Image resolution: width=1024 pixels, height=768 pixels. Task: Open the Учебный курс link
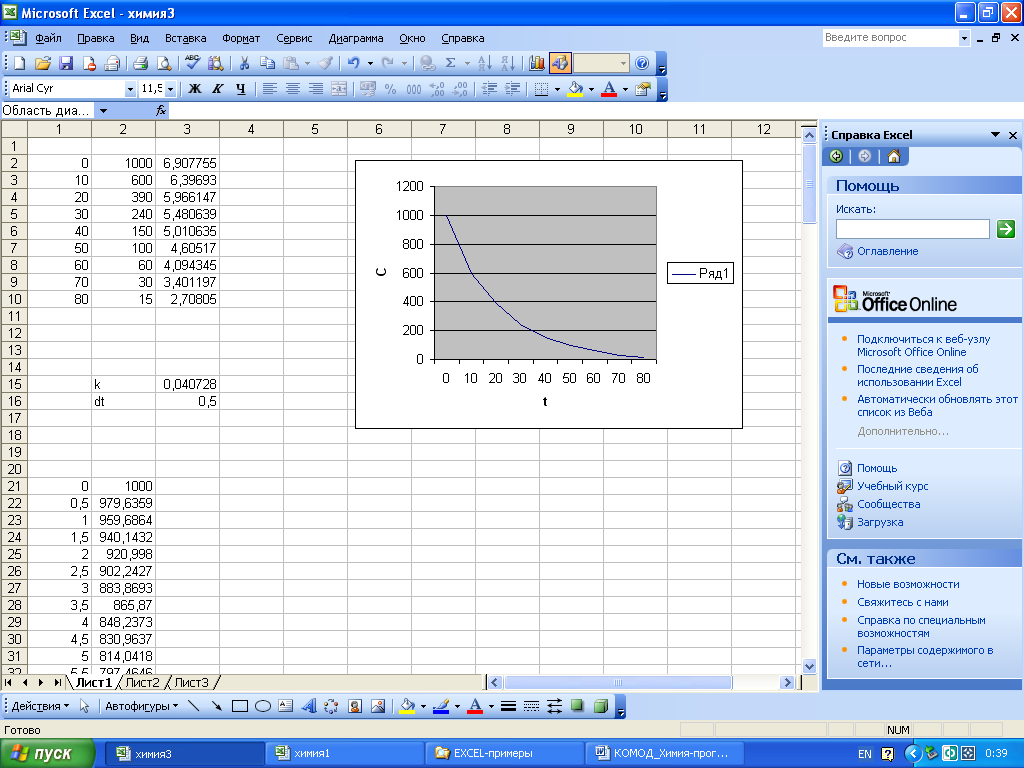(892, 486)
